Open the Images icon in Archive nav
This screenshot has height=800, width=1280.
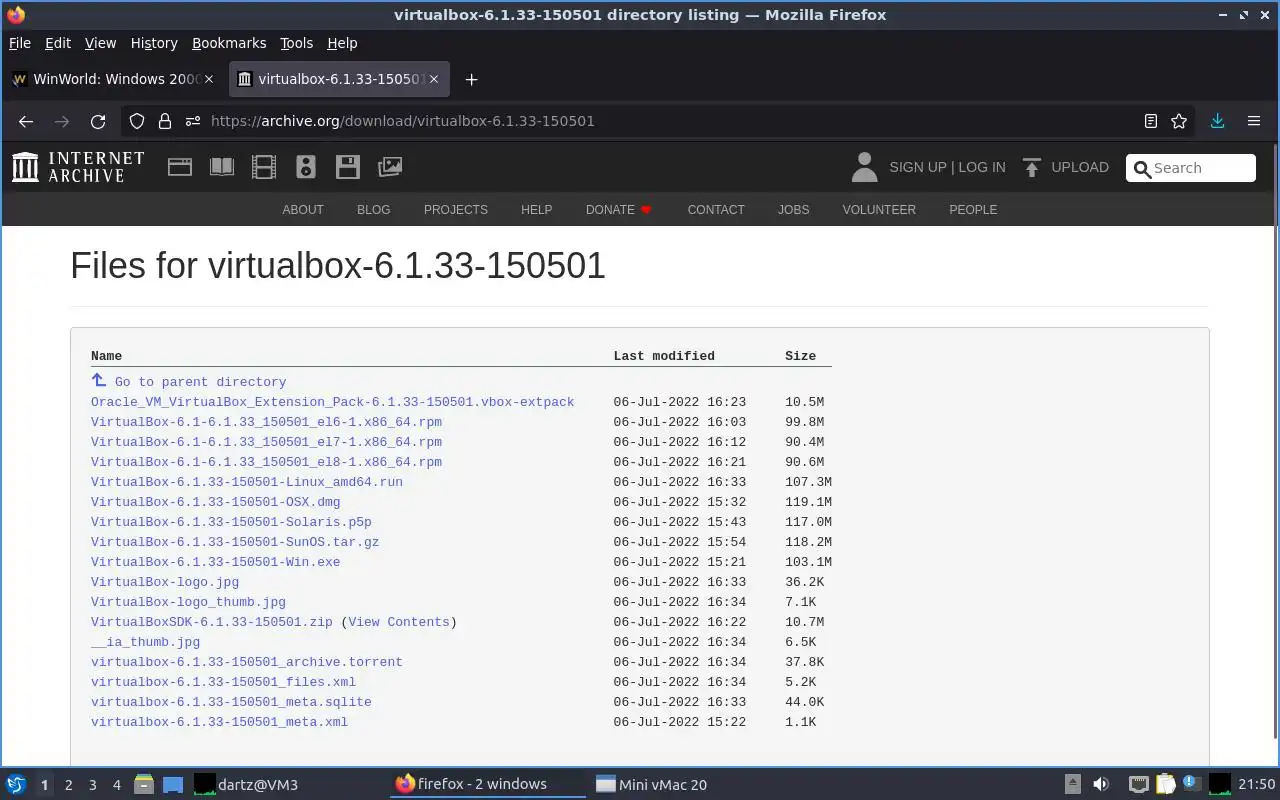pyautogui.click(x=390, y=167)
